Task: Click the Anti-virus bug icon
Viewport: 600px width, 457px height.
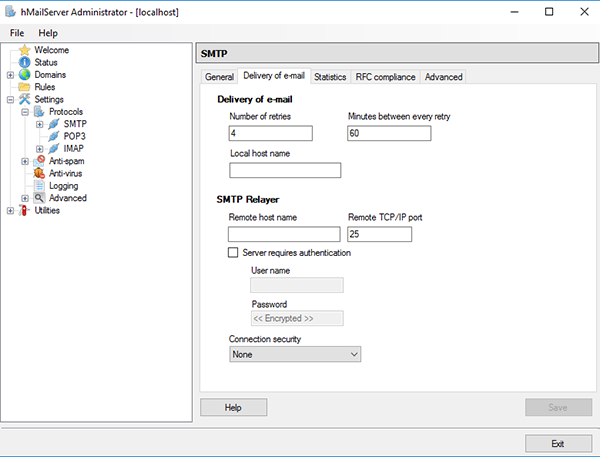Action: pyautogui.click(x=39, y=173)
